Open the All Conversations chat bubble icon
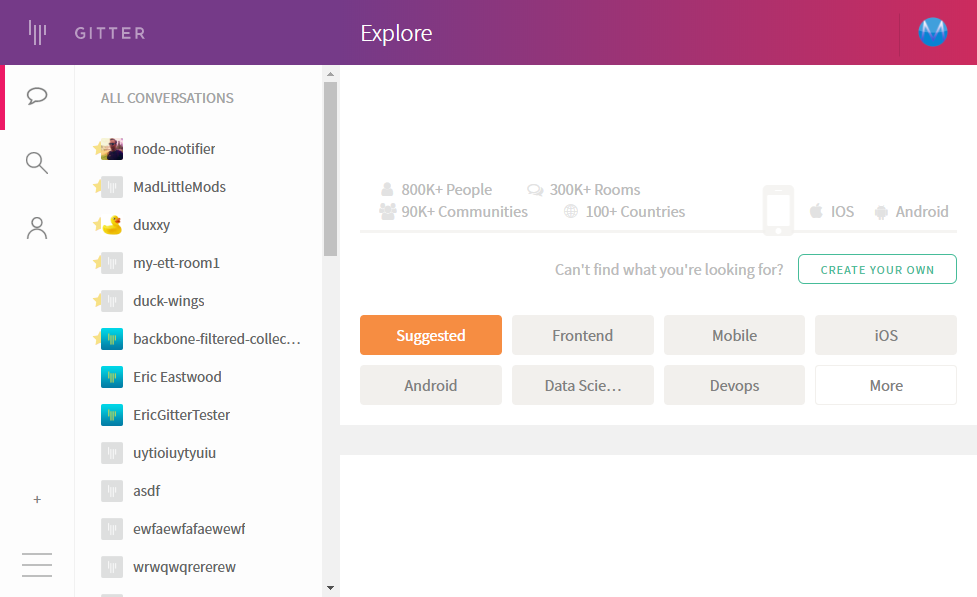 coord(37,97)
